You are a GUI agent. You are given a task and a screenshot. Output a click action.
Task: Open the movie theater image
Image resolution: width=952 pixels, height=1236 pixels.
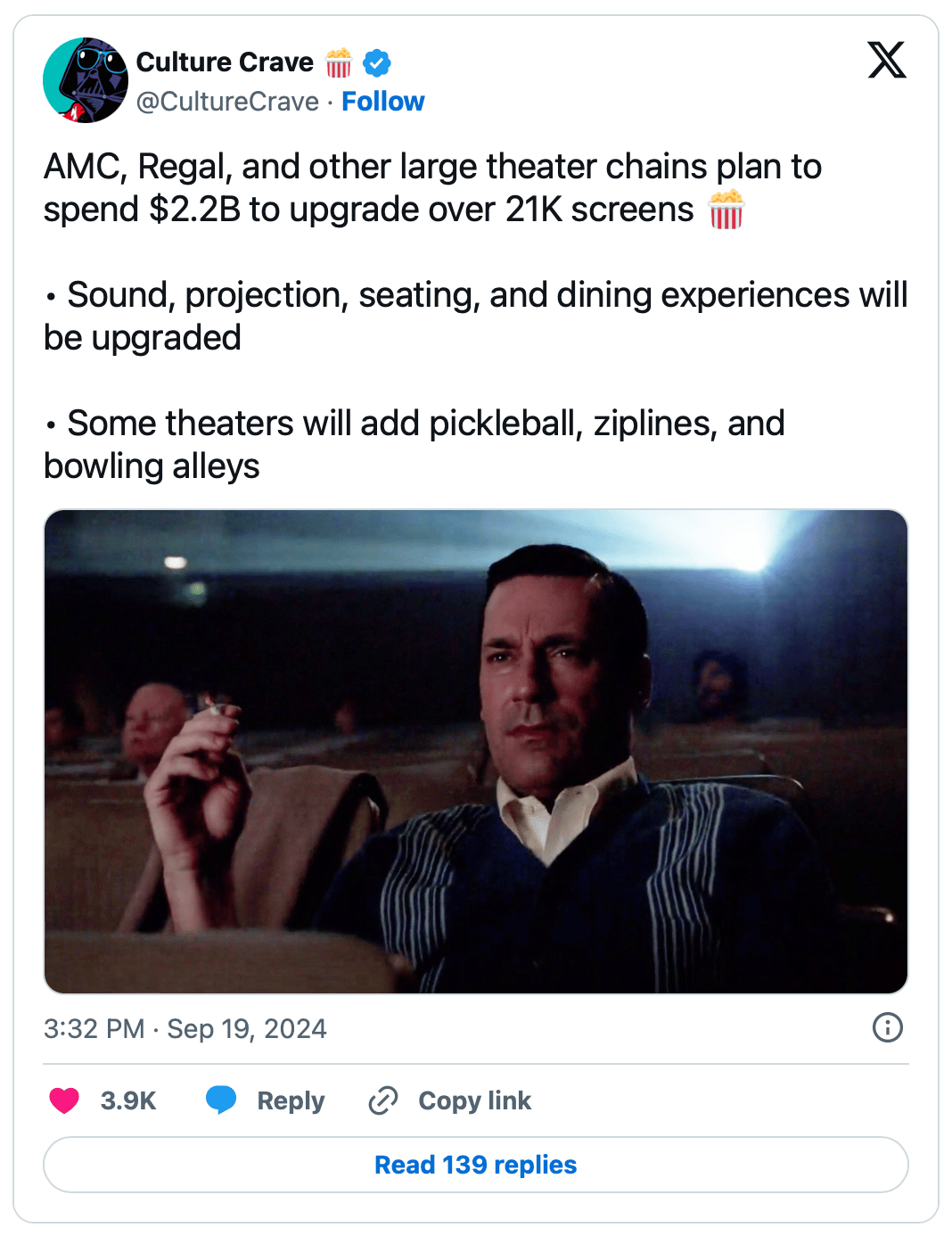point(476,751)
